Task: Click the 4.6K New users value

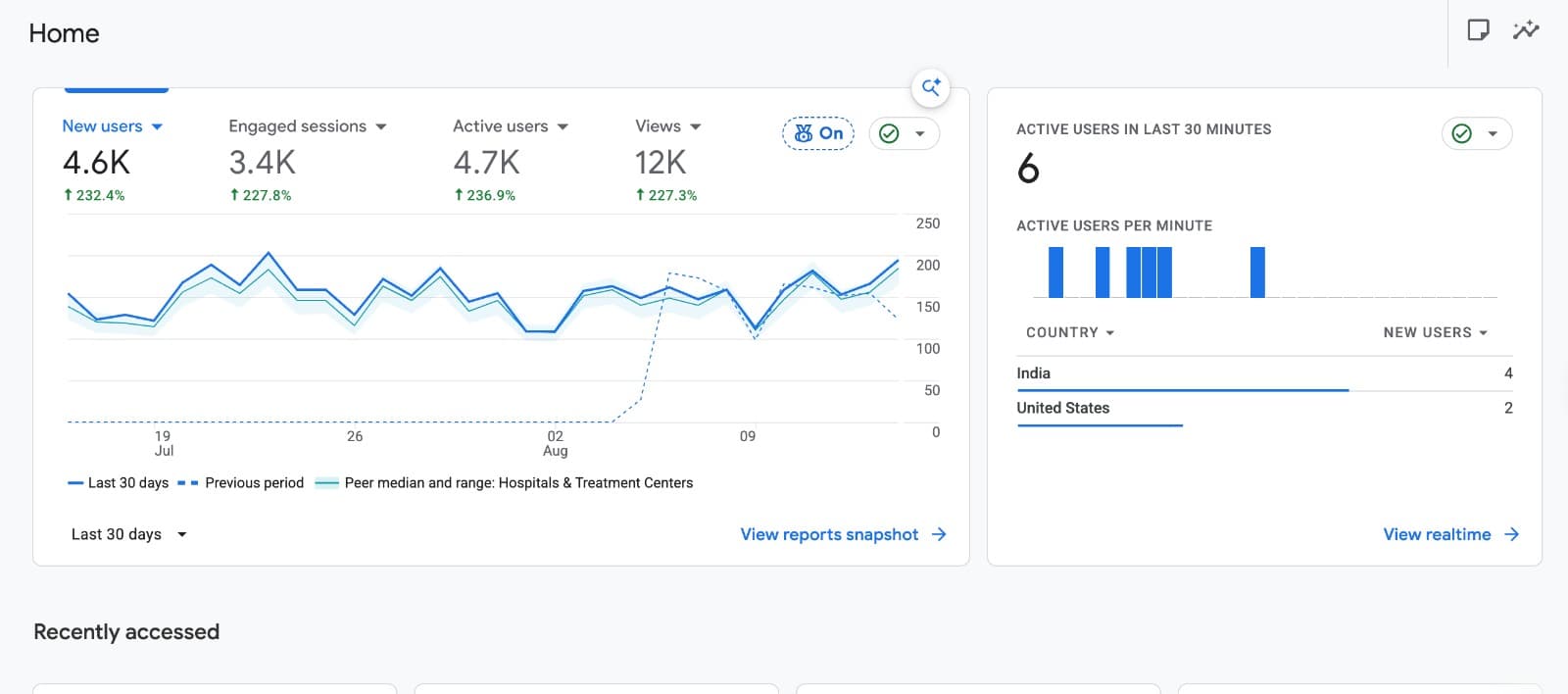Action: tap(96, 163)
